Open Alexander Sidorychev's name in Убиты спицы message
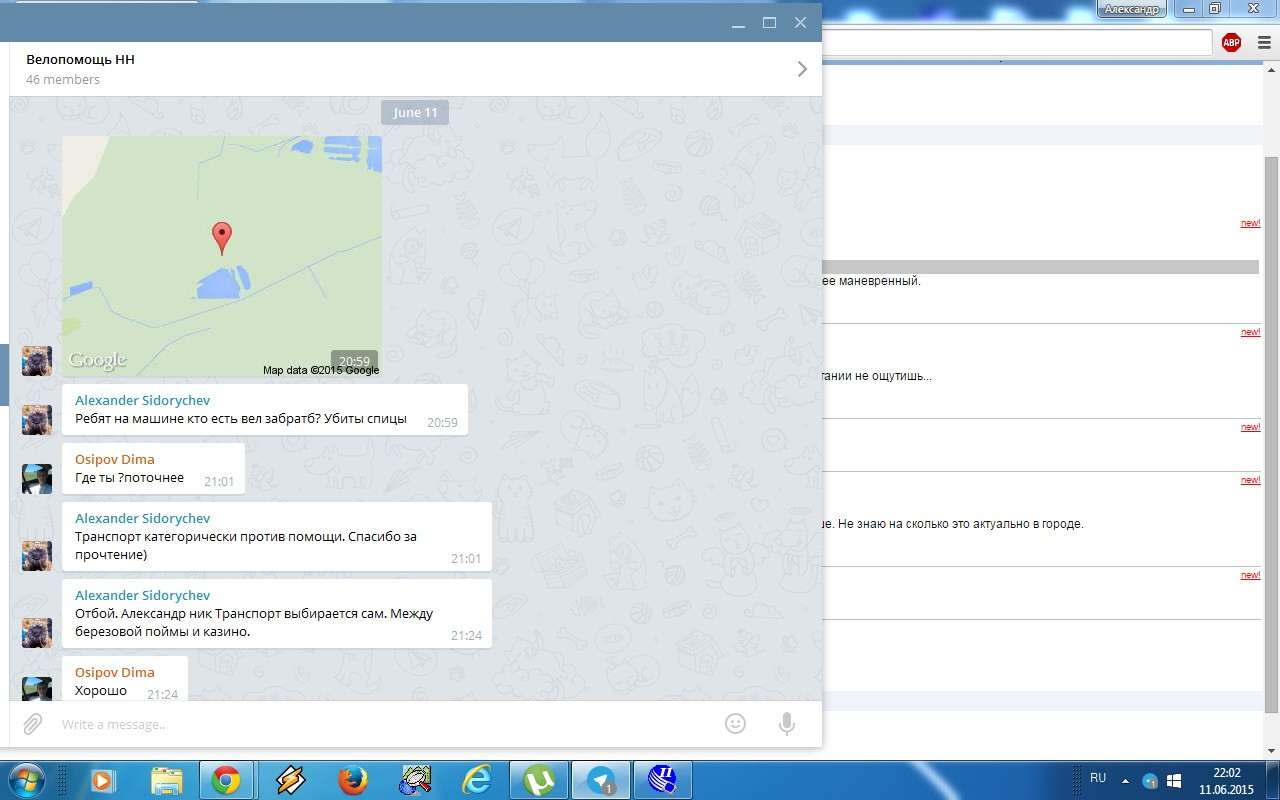 142,400
